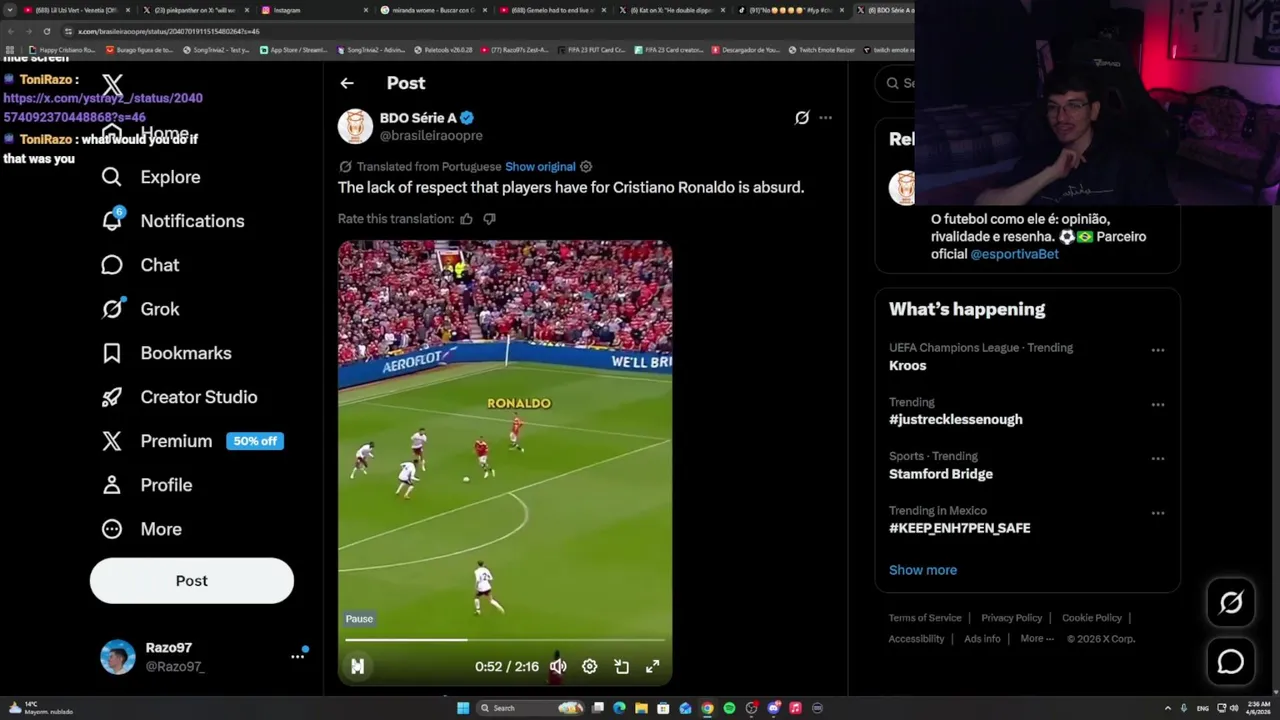The image size is (1280, 720).
Task: Reload the page in the browser toolbar
Action: (x=46, y=31)
